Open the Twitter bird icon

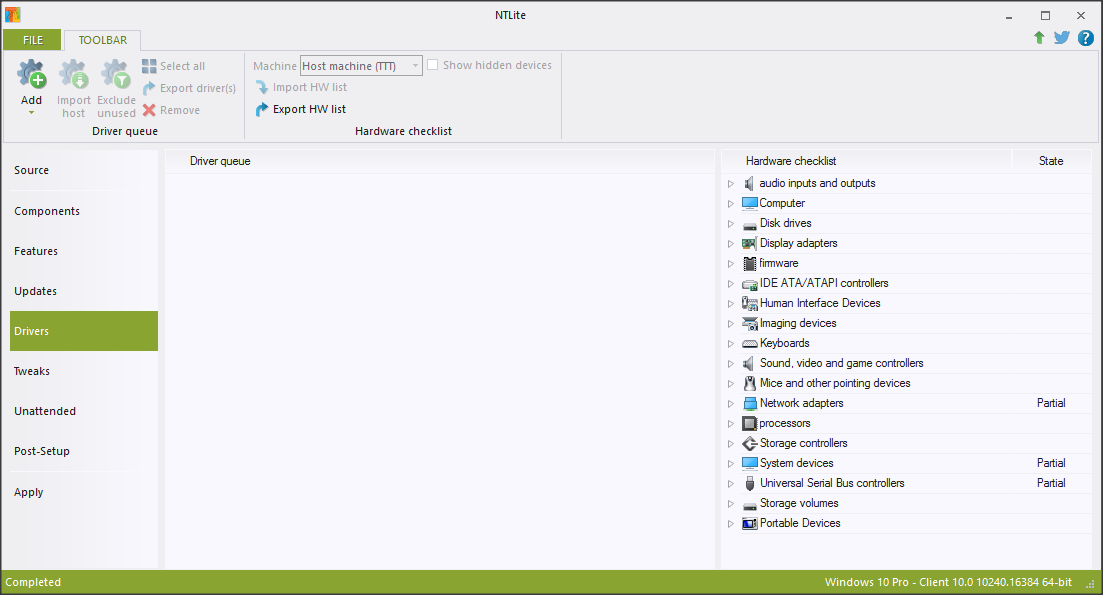coord(1062,38)
